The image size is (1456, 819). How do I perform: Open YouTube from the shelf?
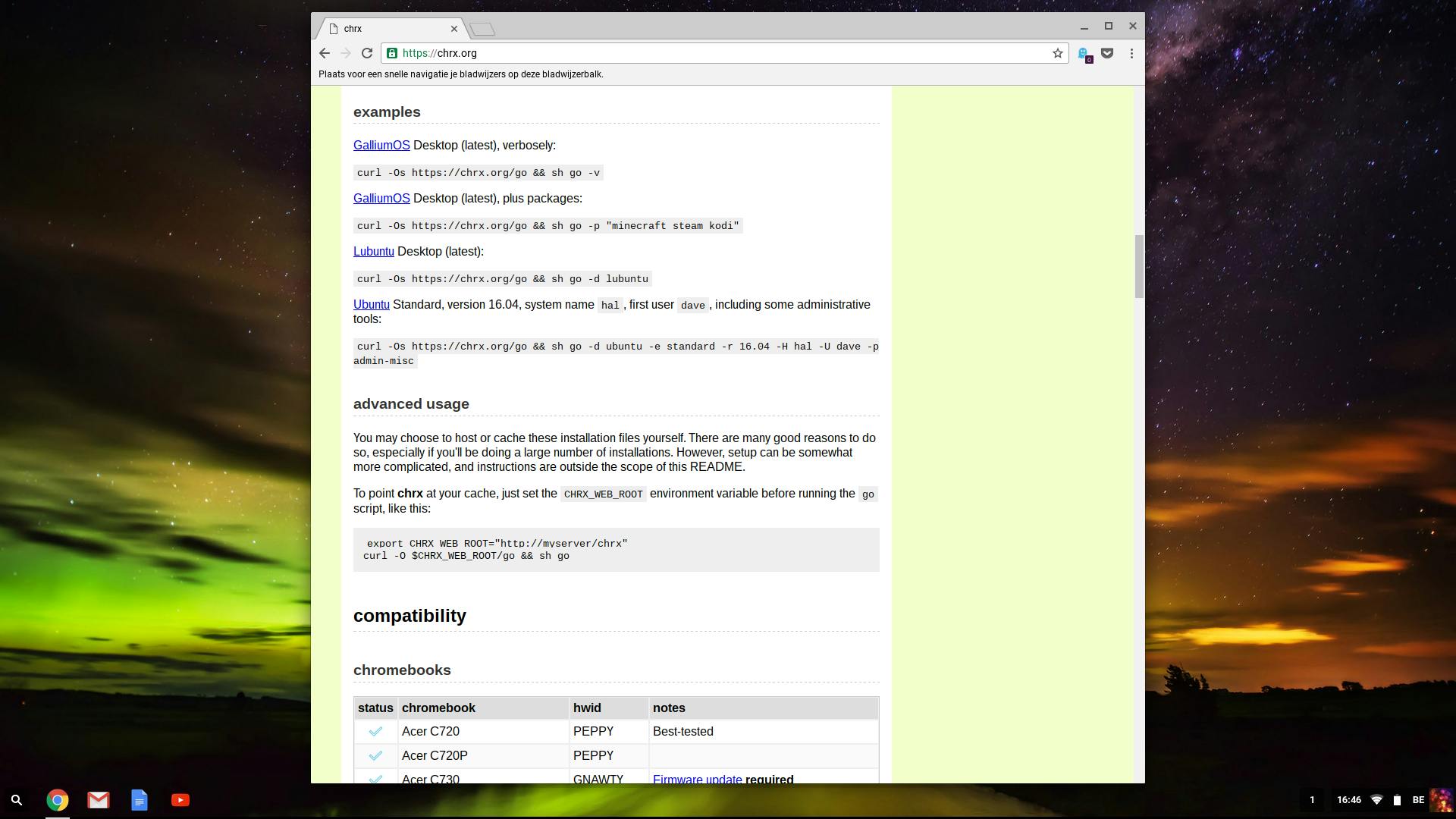coord(180,800)
